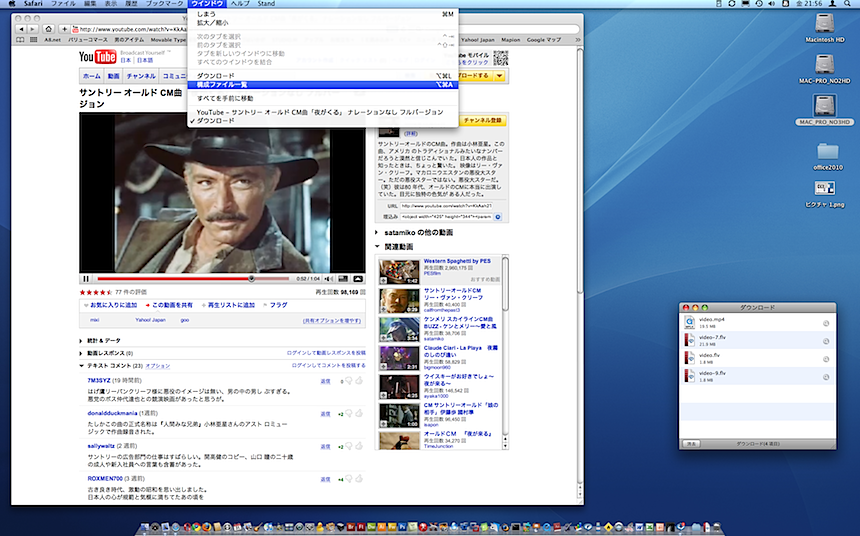Open the ヘルプ menu
Viewport: 860px width, 536px height.
(240, 3)
